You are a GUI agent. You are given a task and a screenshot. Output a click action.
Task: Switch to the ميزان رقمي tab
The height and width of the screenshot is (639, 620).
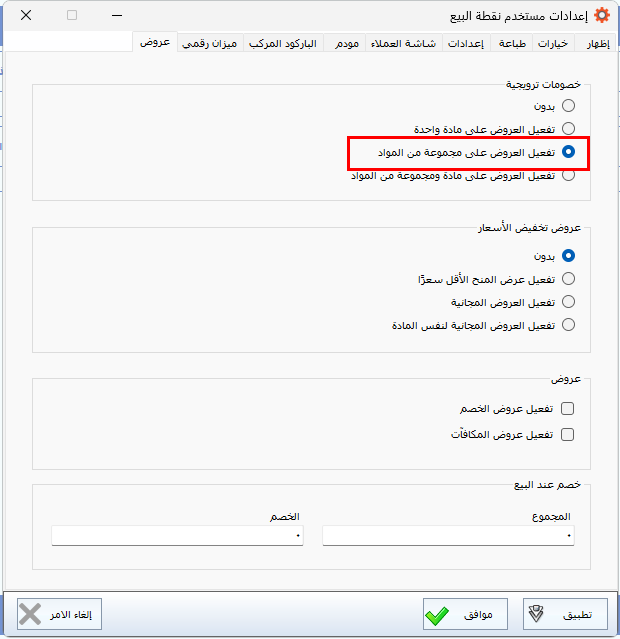[x=210, y=44]
